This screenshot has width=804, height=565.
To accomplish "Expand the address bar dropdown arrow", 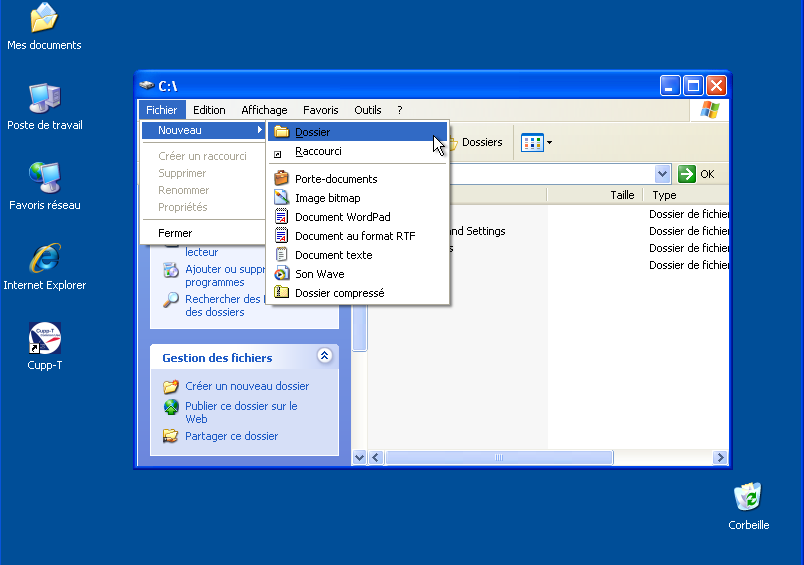I will point(662,174).
